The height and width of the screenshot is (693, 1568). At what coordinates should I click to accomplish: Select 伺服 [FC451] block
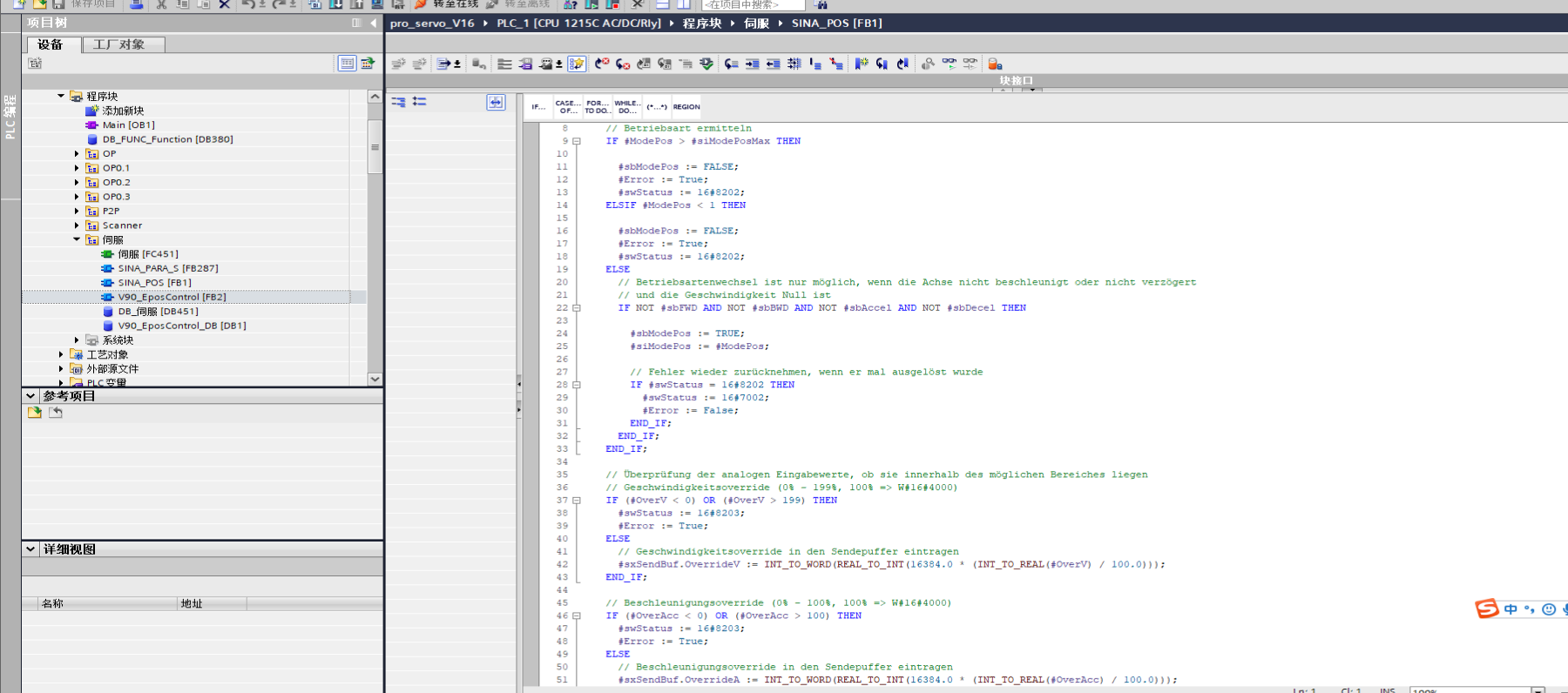point(147,254)
